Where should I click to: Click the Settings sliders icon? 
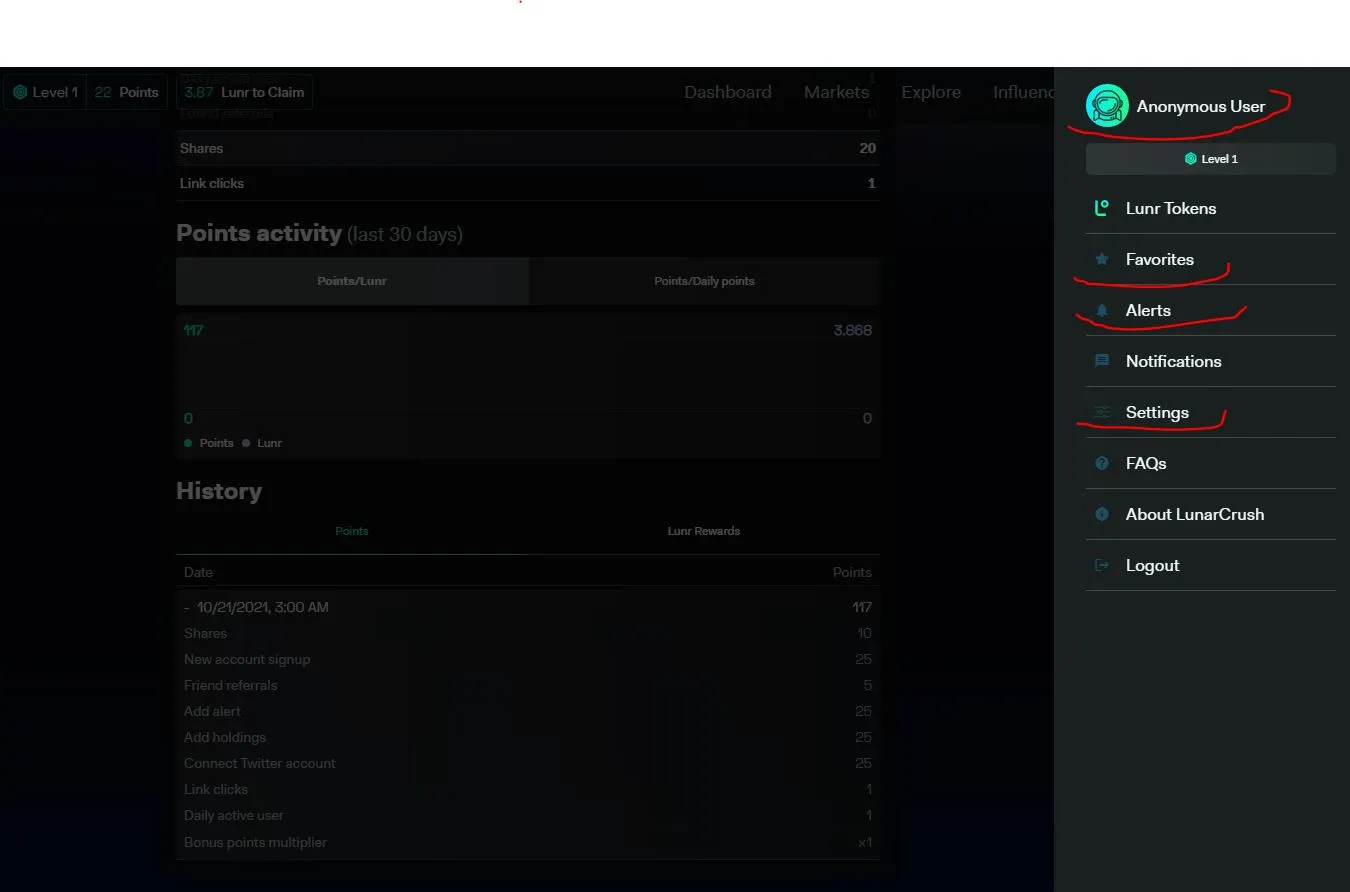point(1102,412)
